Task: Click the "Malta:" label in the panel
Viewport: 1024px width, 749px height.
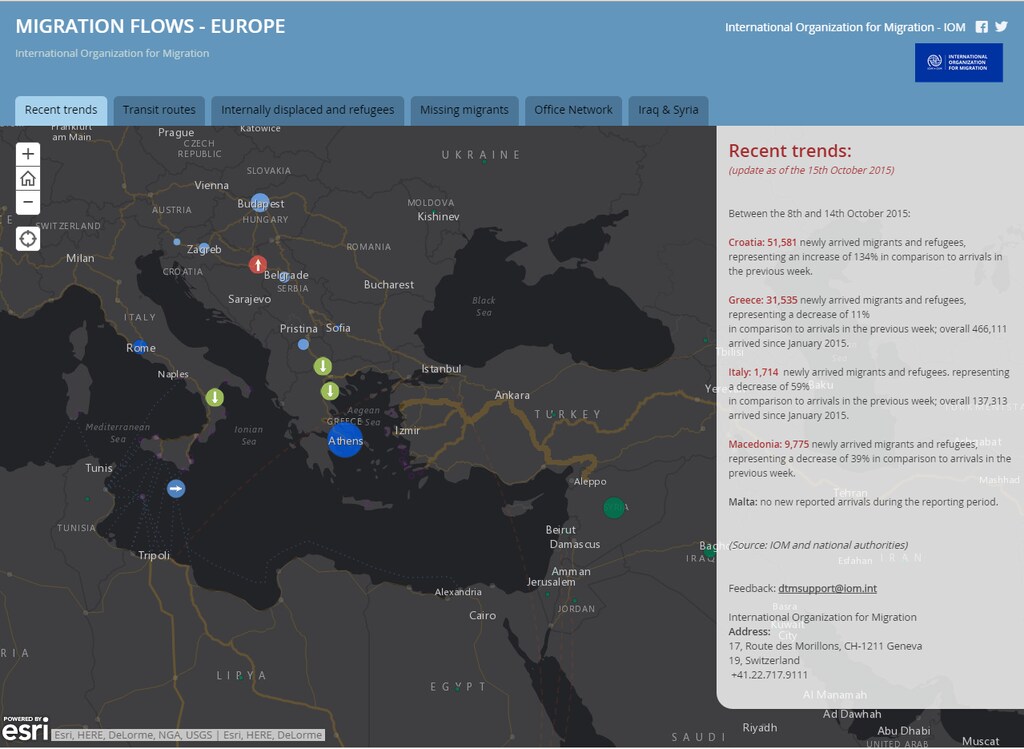Action: click(743, 502)
